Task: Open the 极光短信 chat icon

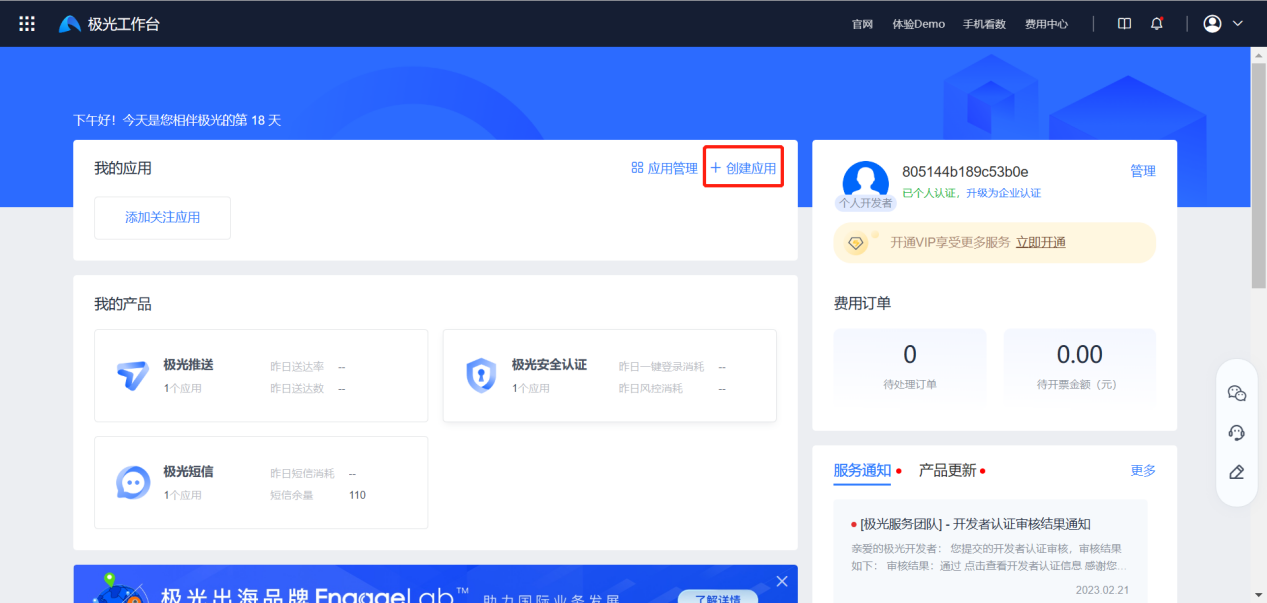Action: [x=133, y=482]
